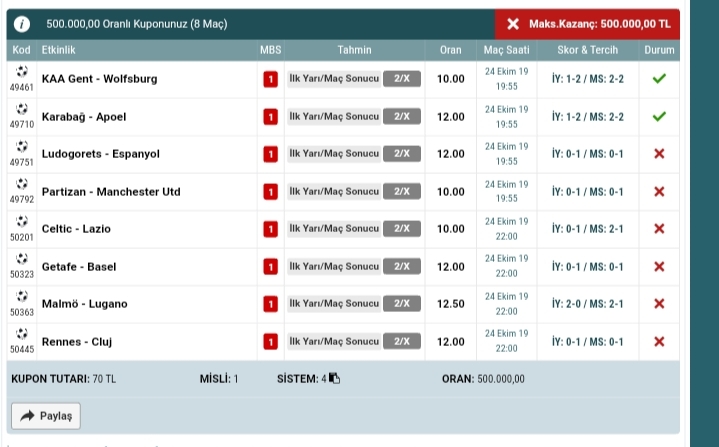Click the score İY: 2-0 / MS: 2-1 for Malmö

pyautogui.click(x=588, y=304)
